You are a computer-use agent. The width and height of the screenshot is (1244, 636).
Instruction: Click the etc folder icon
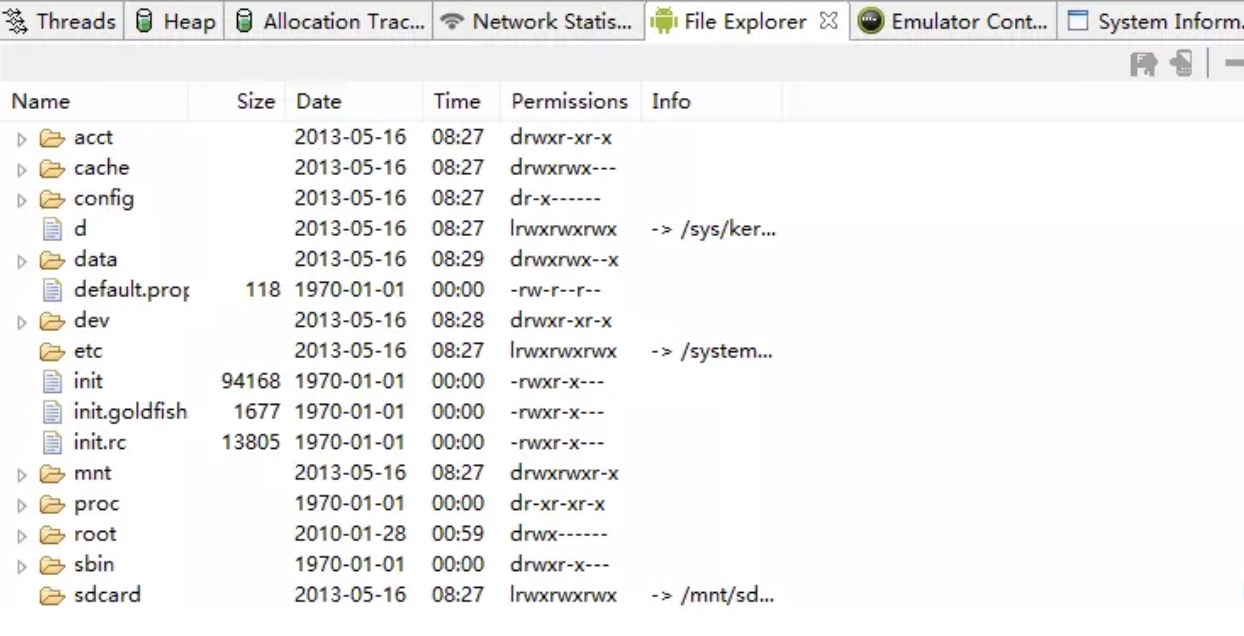click(x=52, y=352)
